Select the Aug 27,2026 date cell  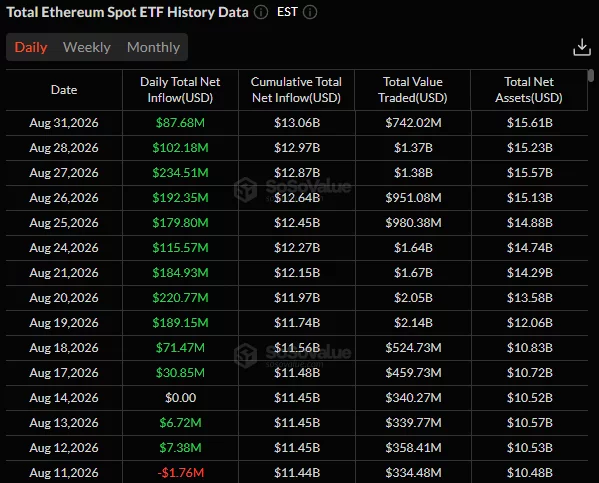64,173
